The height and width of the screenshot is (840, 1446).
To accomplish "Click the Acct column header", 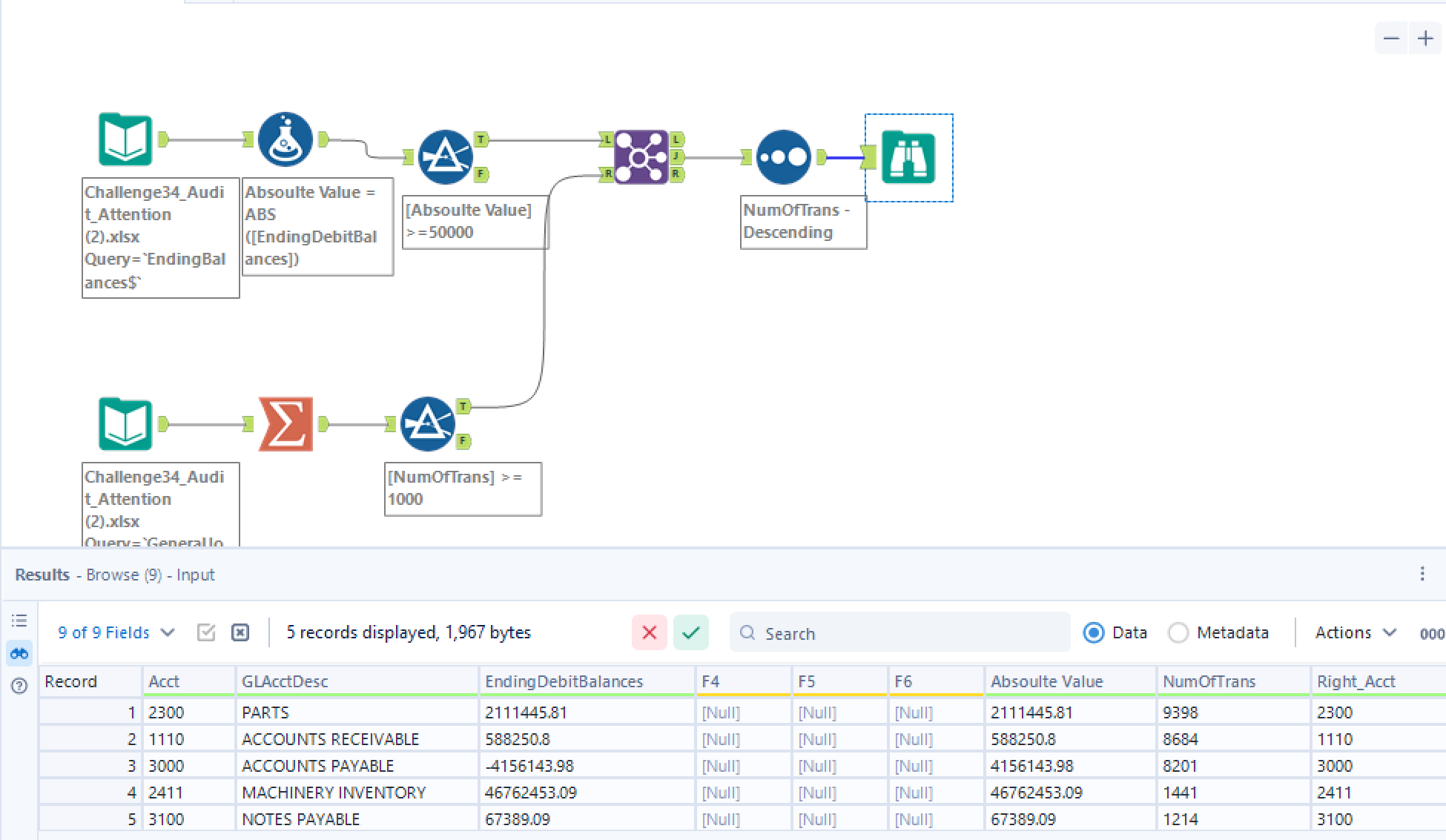I will click(188, 681).
